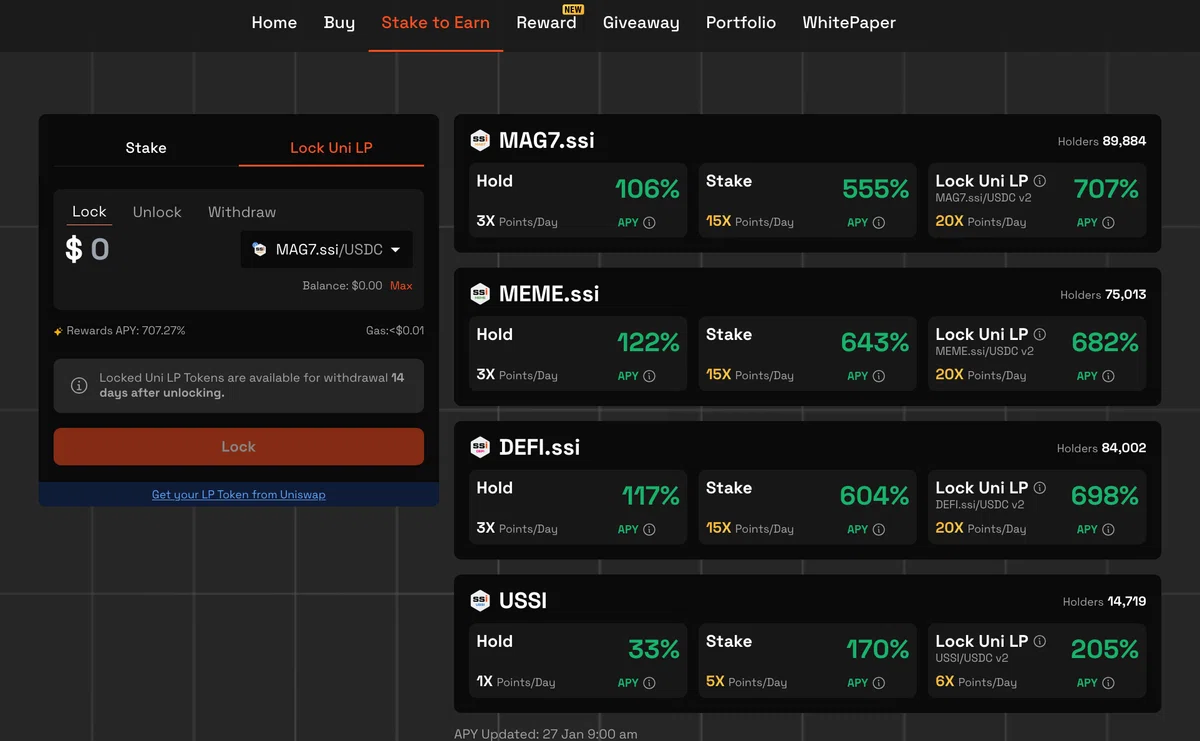Image resolution: width=1200 pixels, height=741 pixels.
Task: Open the MEME.ssi Lock Uni LP APY info icon
Action: pos(1108,376)
